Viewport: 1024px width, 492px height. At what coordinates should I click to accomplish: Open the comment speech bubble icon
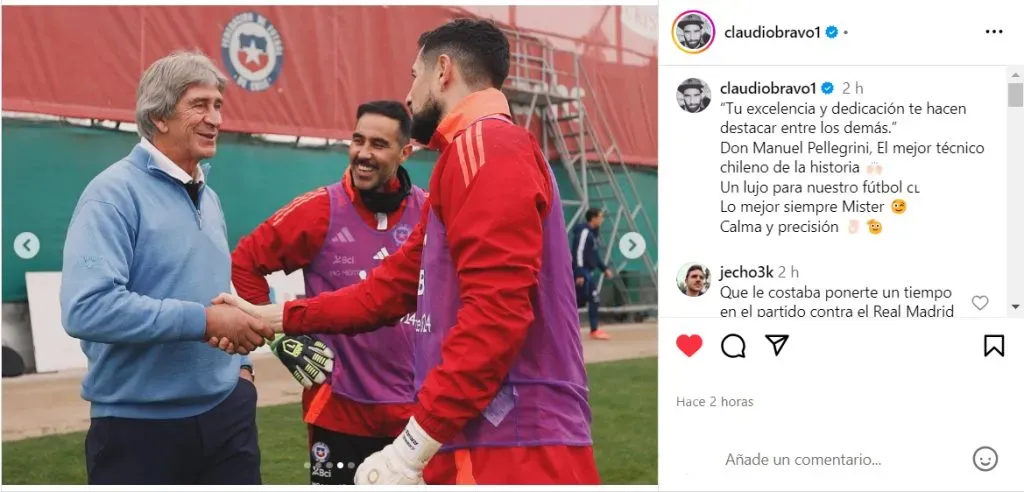click(x=733, y=345)
